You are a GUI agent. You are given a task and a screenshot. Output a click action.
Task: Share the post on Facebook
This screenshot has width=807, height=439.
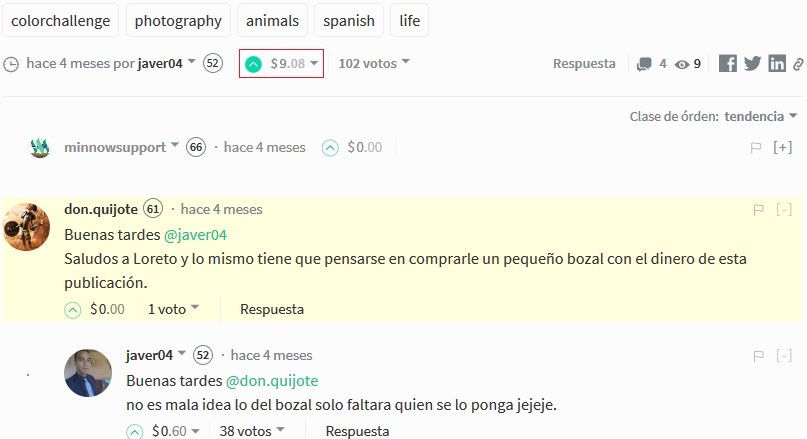728,64
